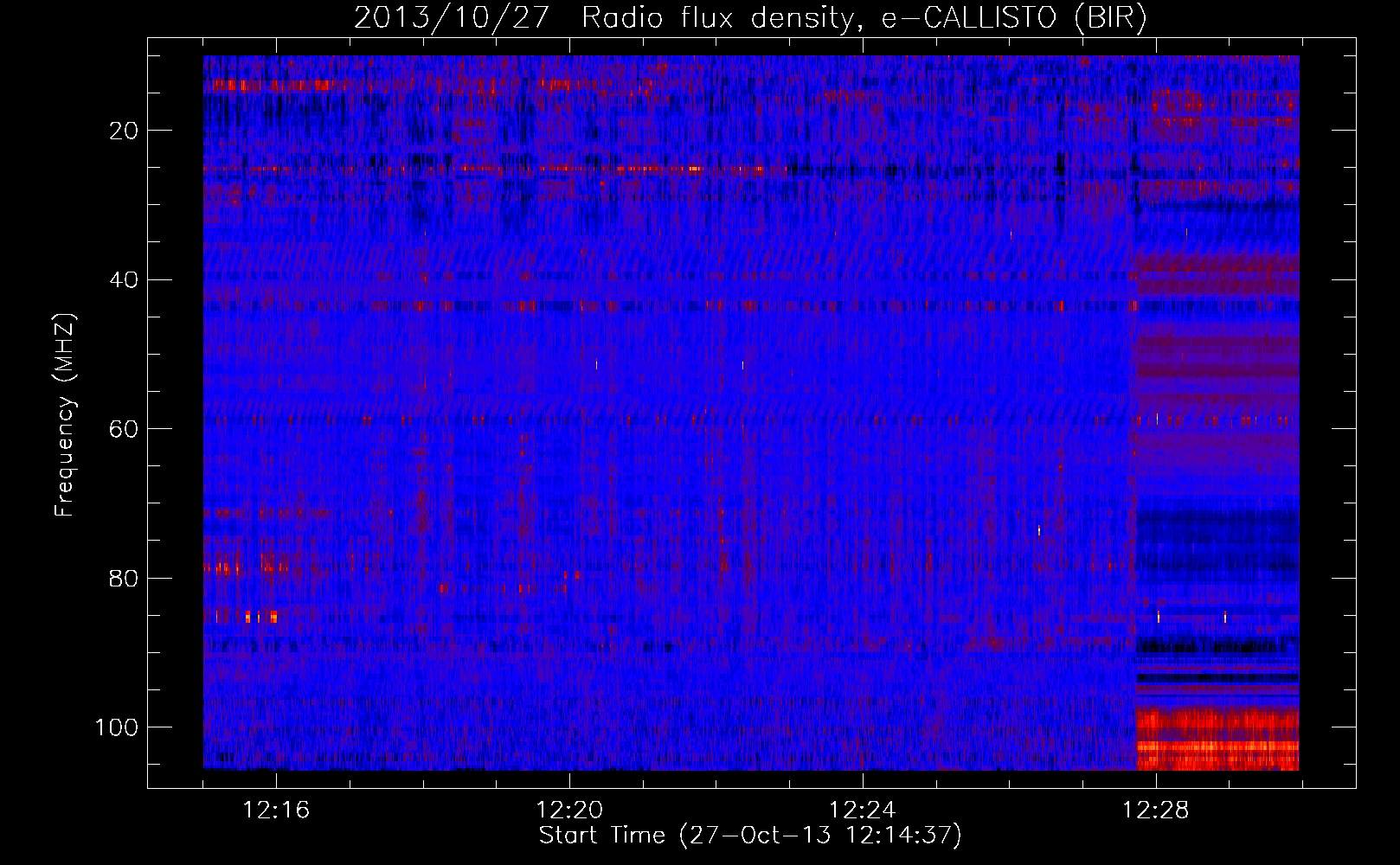The height and width of the screenshot is (865, 1400).
Task: Click the y-axis label "Frequency (MHZ)"
Action: pyautogui.click(x=66, y=415)
